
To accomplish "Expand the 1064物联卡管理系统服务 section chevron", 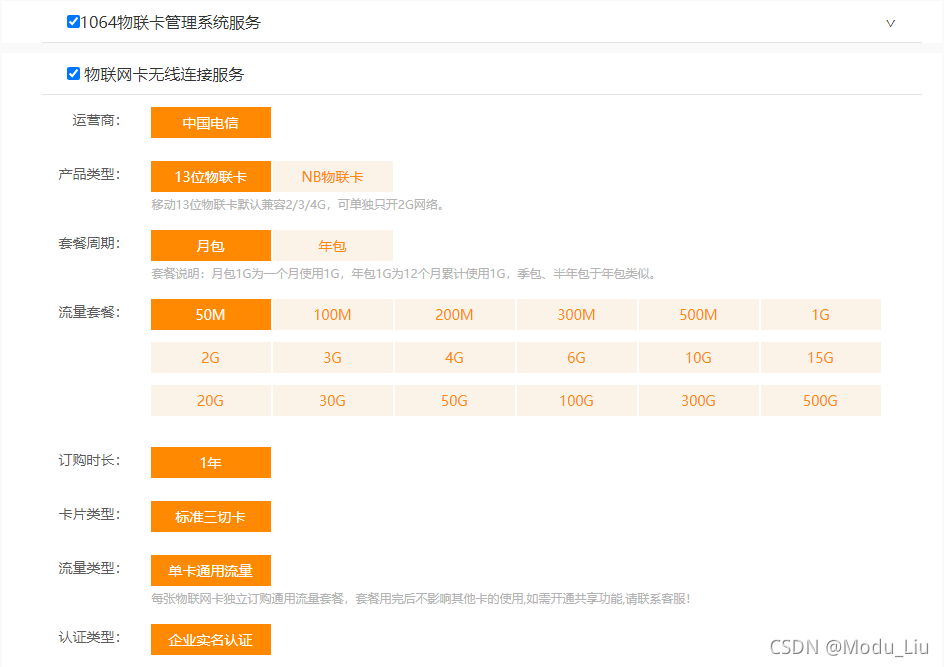I will tap(890, 23).
